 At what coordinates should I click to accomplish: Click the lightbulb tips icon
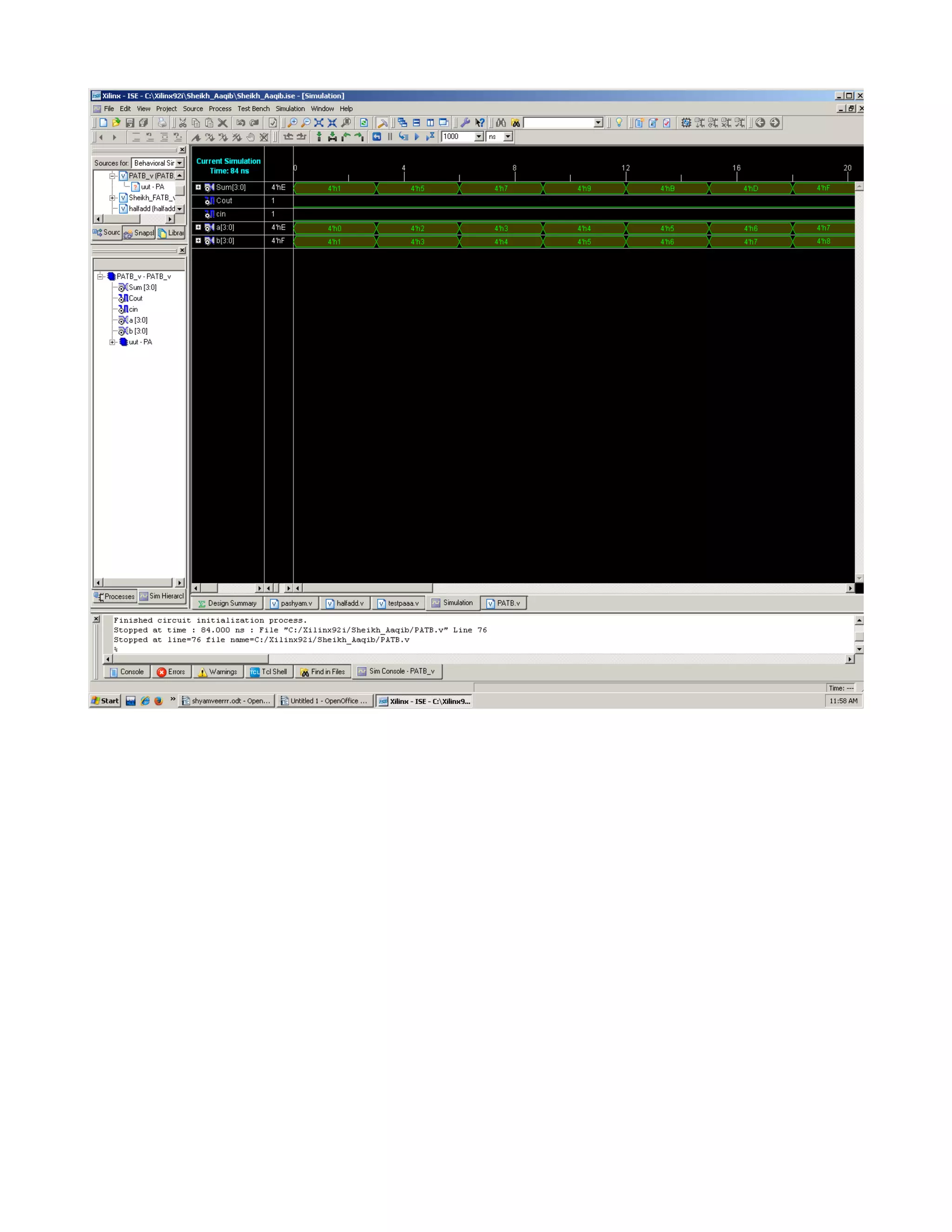click(619, 122)
